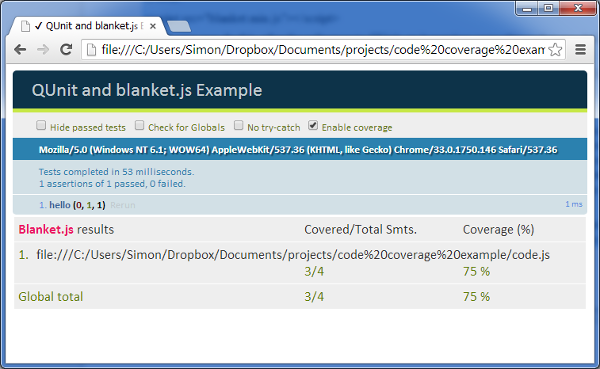Click the 'Coverage (%)' column header
Image resolution: width=600 pixels, height=369 pixels.
(x=499, y=229)
